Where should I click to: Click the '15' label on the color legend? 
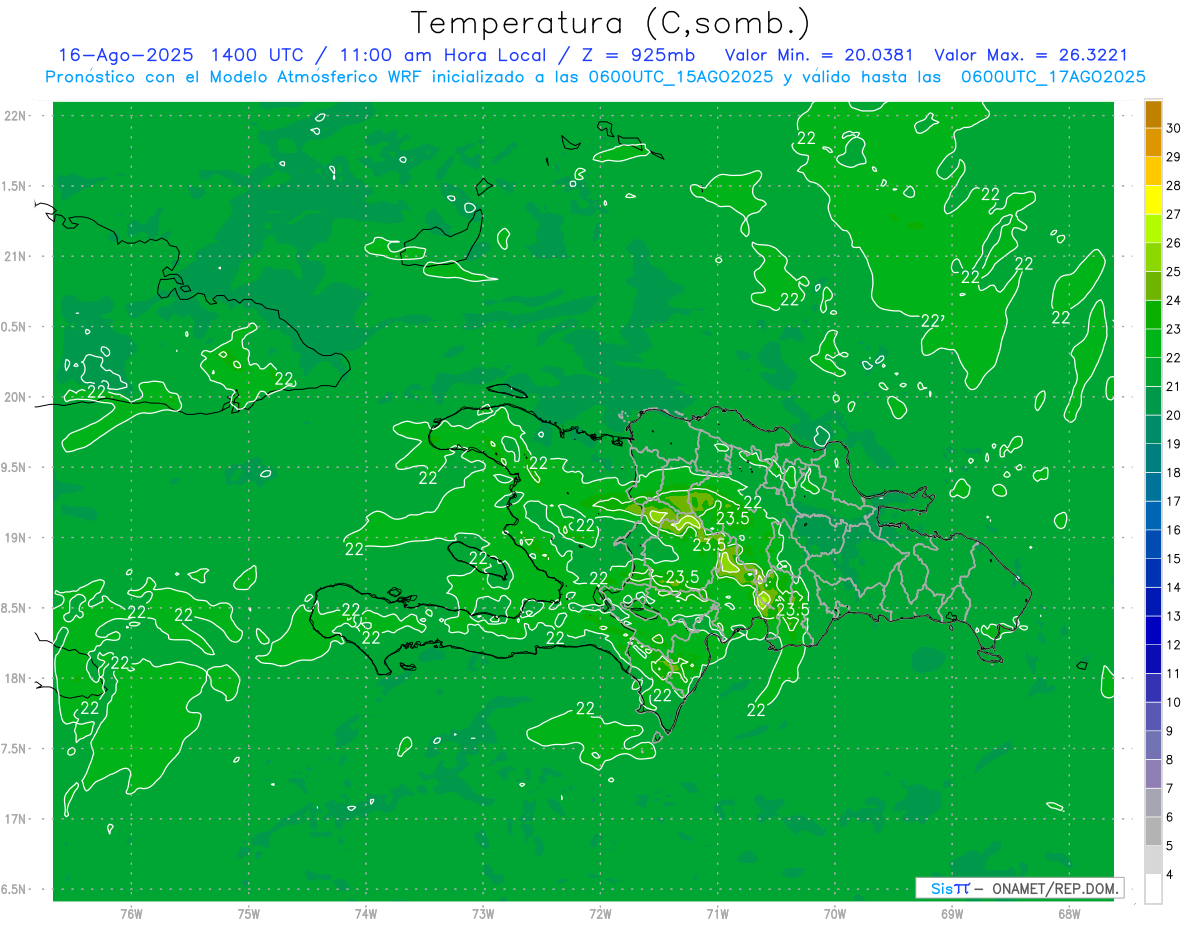[1174, 558]
